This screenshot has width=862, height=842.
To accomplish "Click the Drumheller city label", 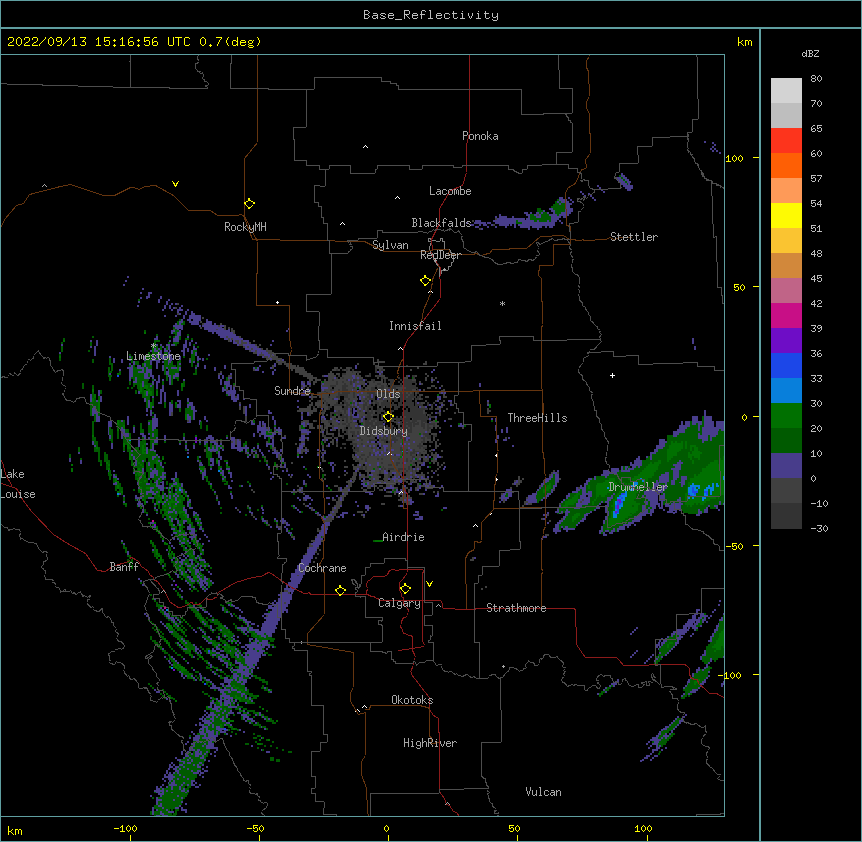I will click(x=638, y=487).
